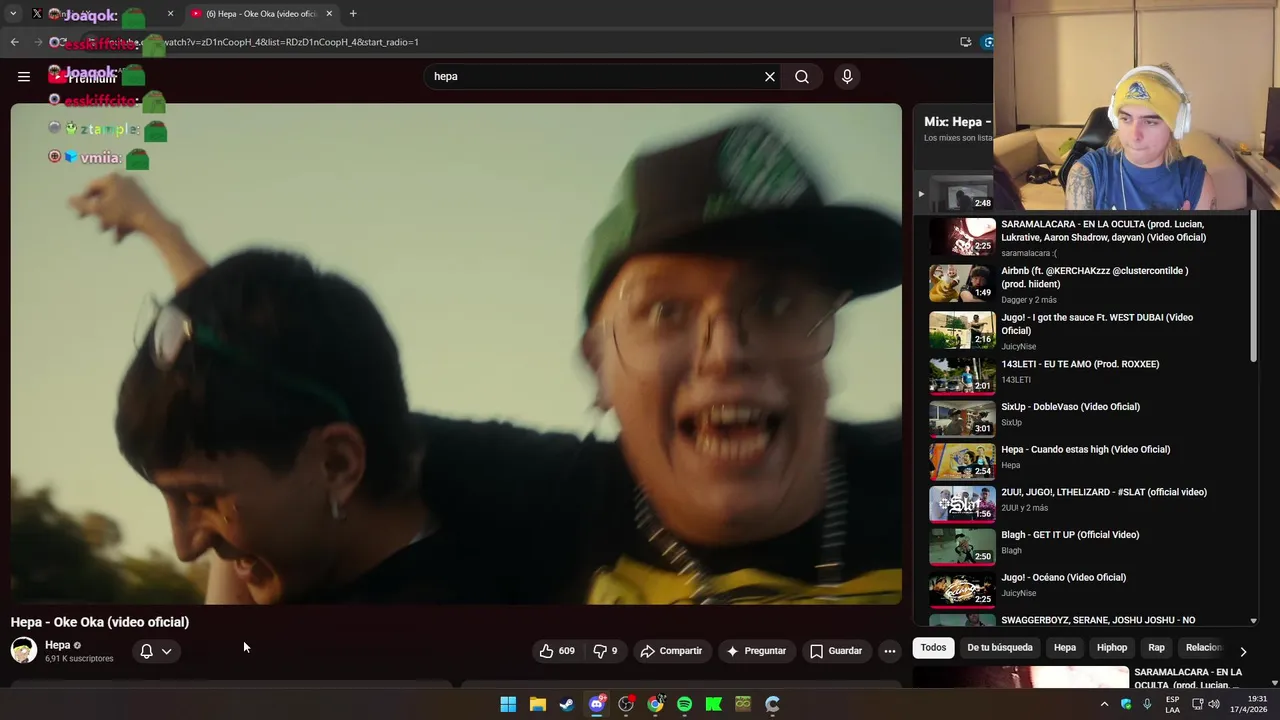The width and height of the screenshot is (1280, 720).
Task: Play Jugo! - I got the sauce video
Action: pyautogui.click(x=1085, y=331)
